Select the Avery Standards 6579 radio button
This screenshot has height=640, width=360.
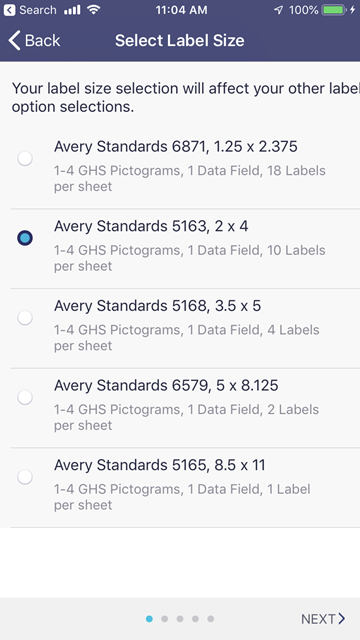[x=25, y=397]
